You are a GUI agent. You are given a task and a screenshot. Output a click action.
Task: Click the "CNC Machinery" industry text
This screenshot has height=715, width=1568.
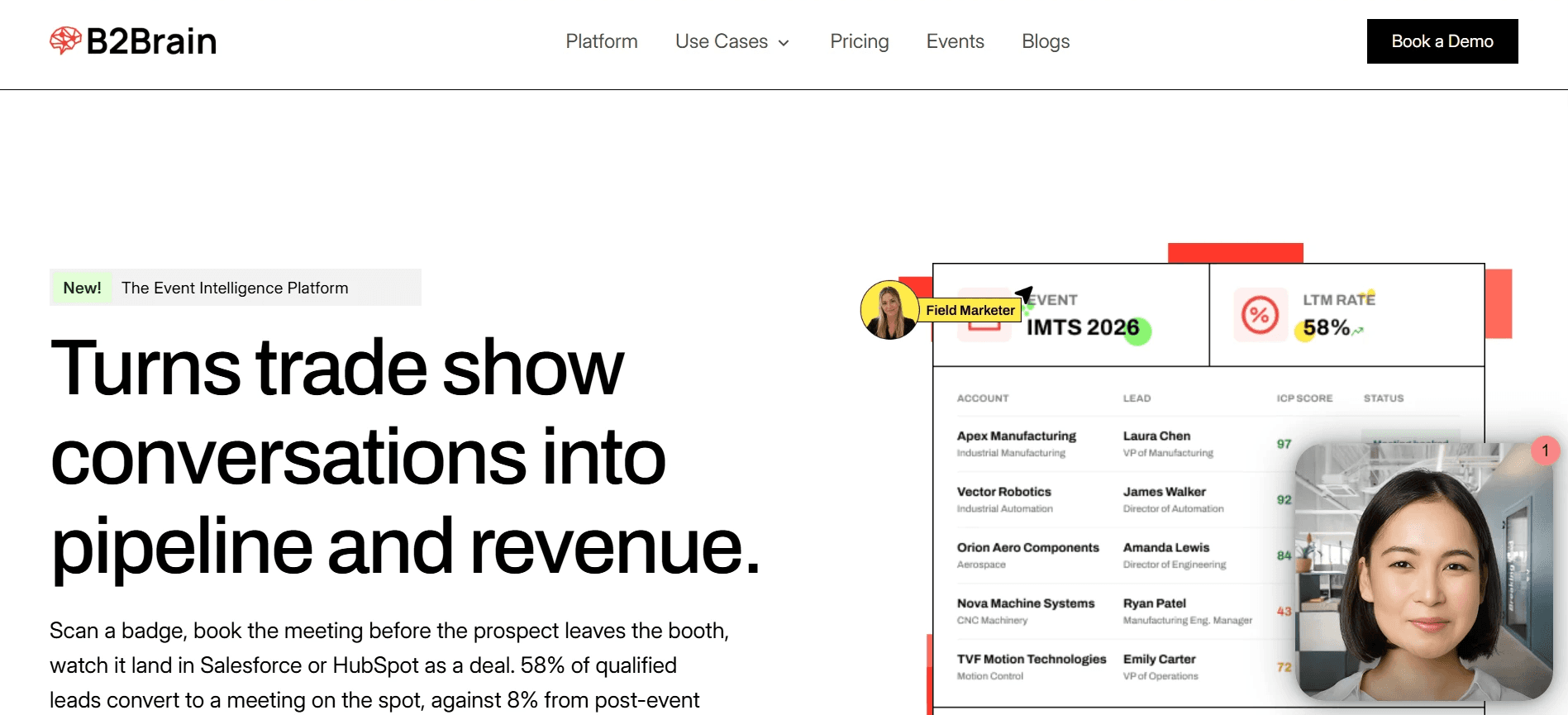992,621
